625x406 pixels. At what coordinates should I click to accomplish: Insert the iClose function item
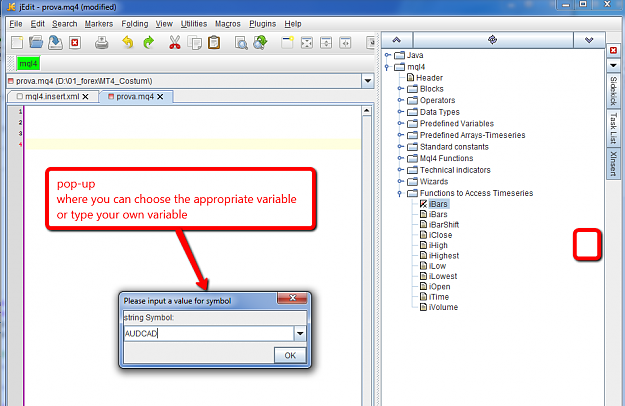pyautogui.click(x=436, y=235)
